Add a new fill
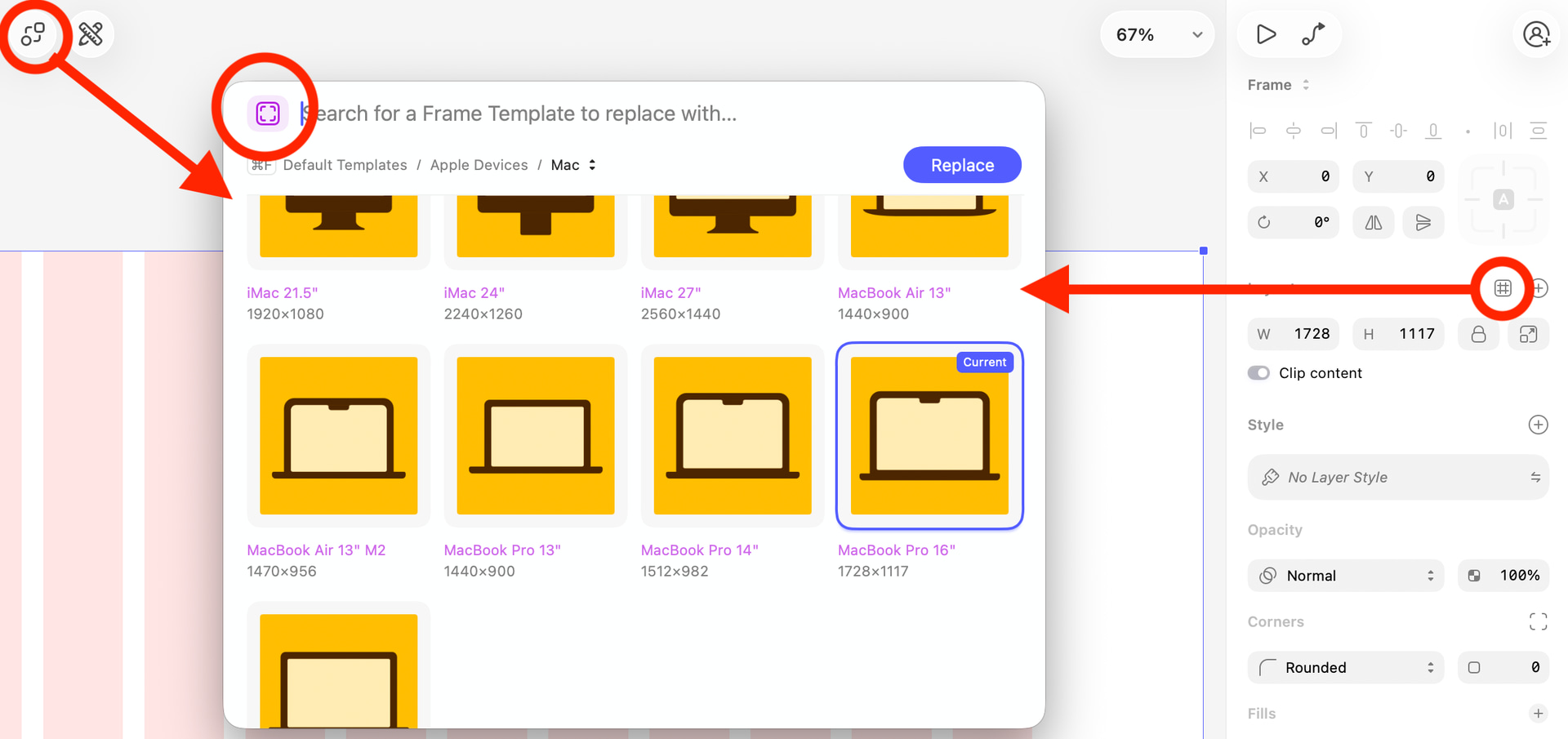 1538,714
